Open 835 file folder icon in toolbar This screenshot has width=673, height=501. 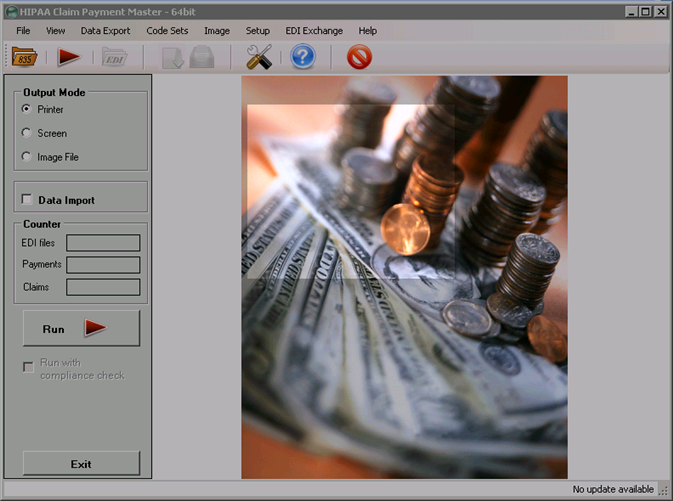pos(25,57)
